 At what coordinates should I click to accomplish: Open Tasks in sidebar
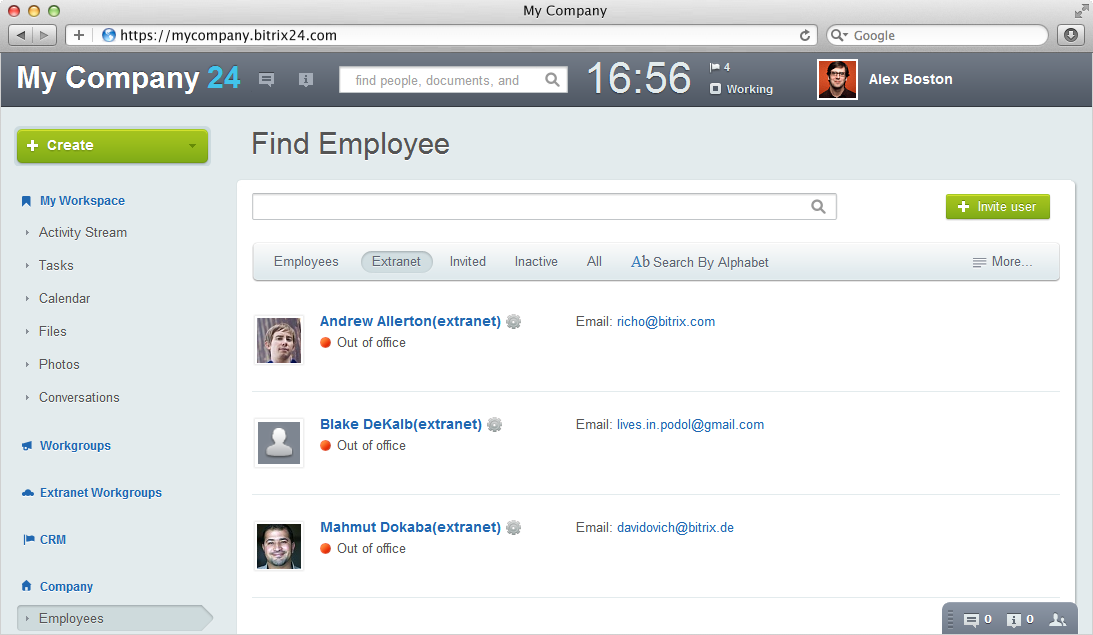[56, 265]
